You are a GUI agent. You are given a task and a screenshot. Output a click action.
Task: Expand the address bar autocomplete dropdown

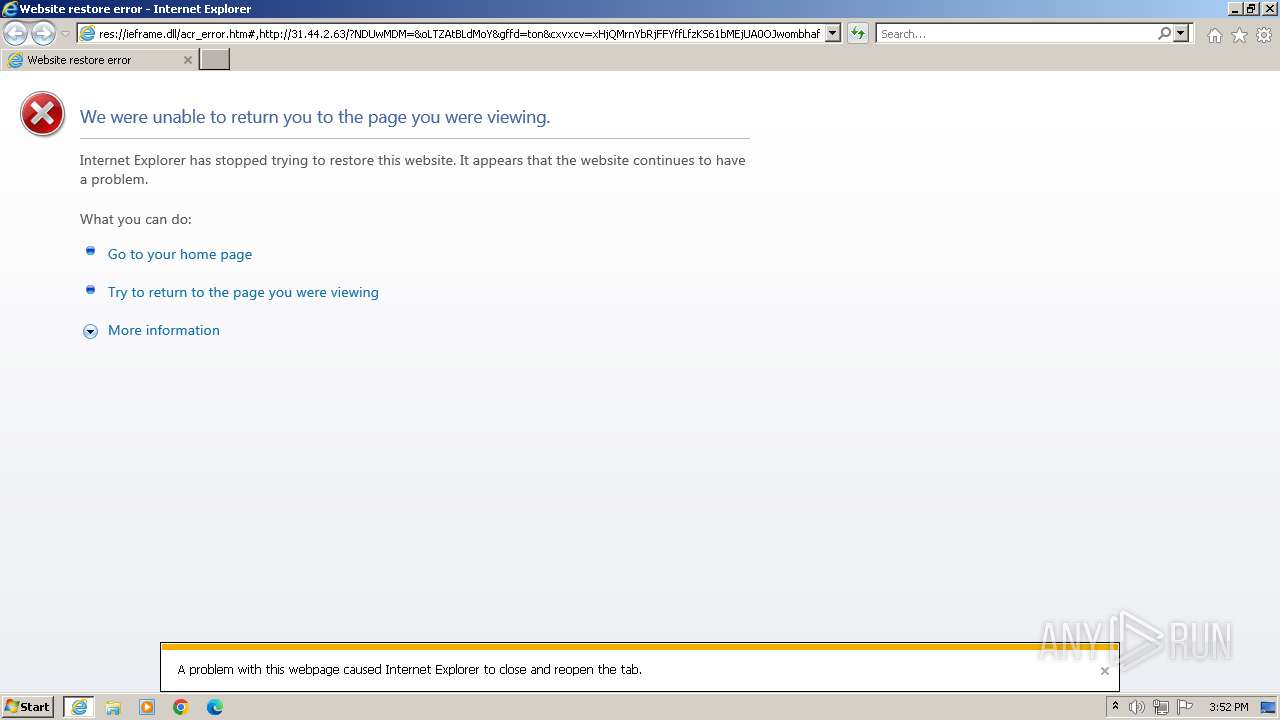833,34
